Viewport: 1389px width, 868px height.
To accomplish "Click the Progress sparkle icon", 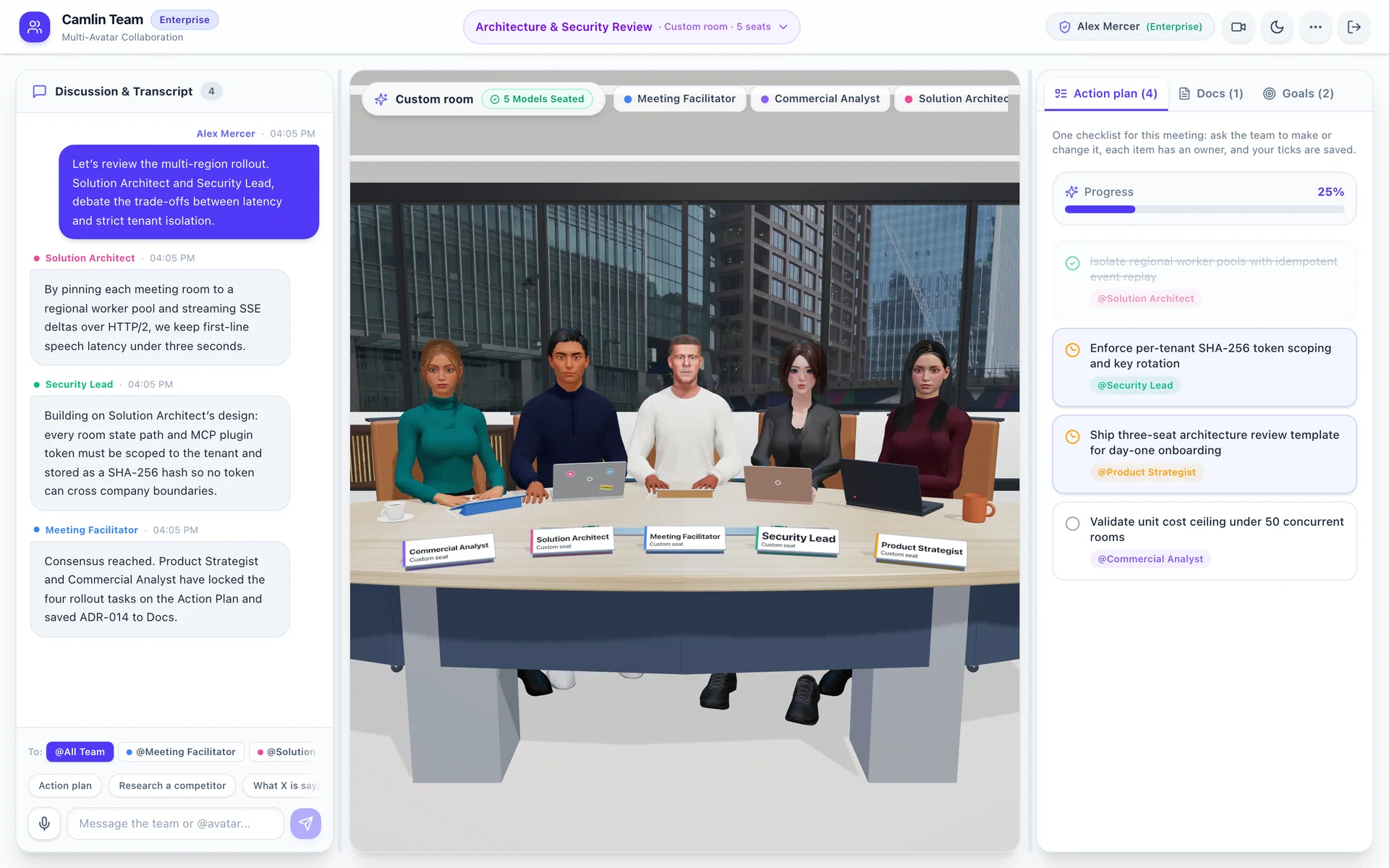I will 1071,192.
